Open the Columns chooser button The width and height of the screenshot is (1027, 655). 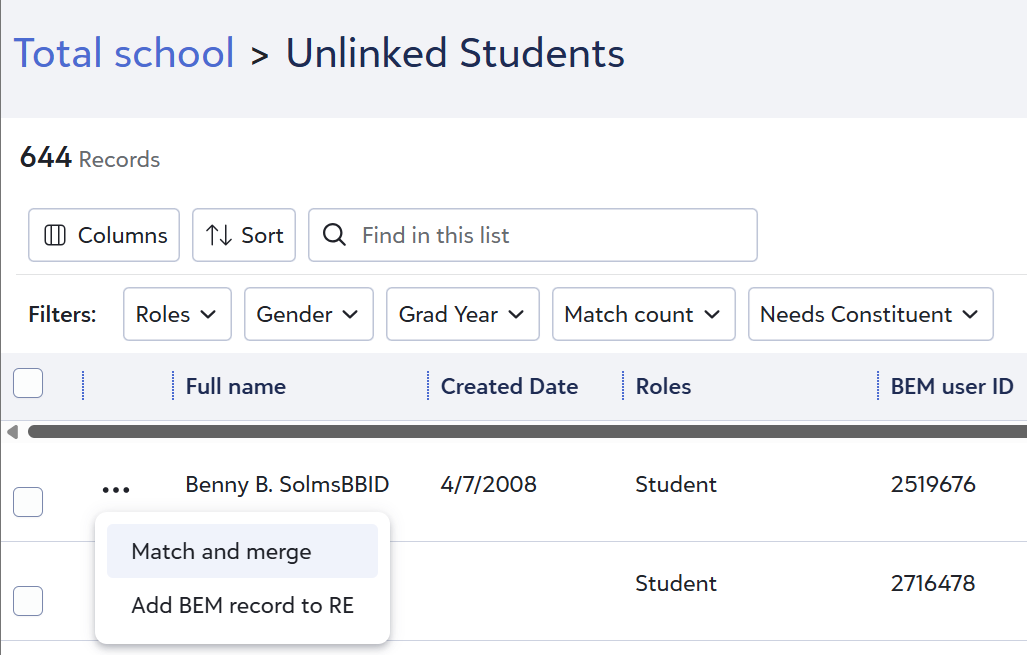point(103,235)
